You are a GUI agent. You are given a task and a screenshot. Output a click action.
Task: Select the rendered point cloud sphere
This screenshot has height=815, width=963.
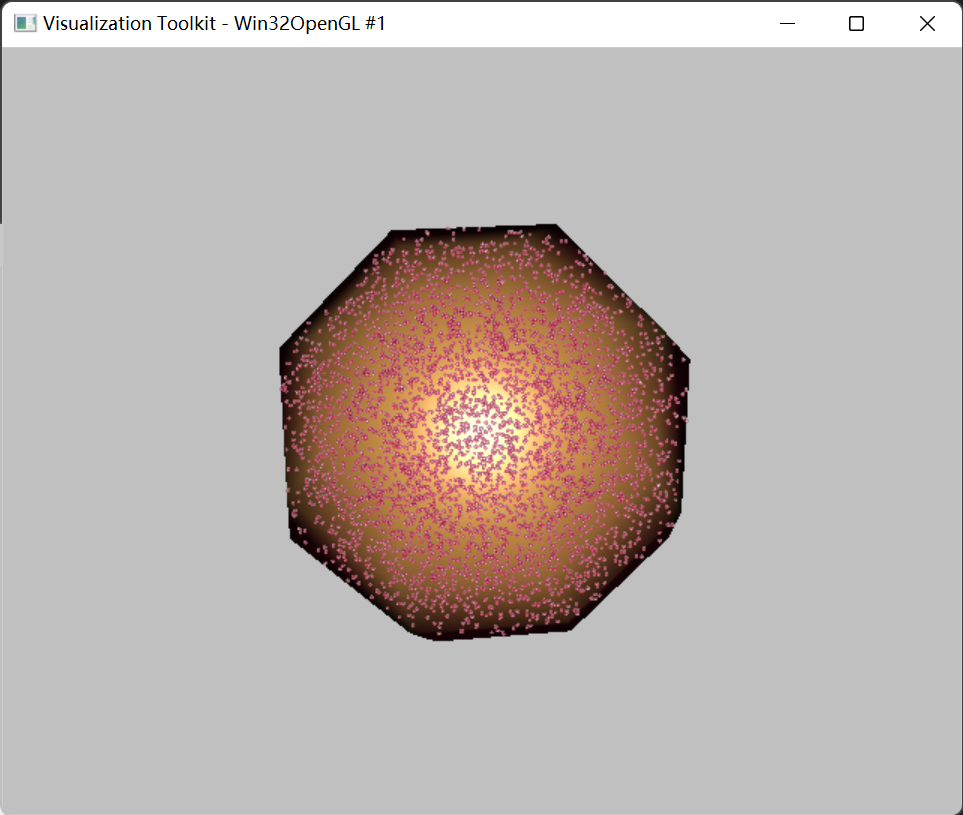(480, 430)
